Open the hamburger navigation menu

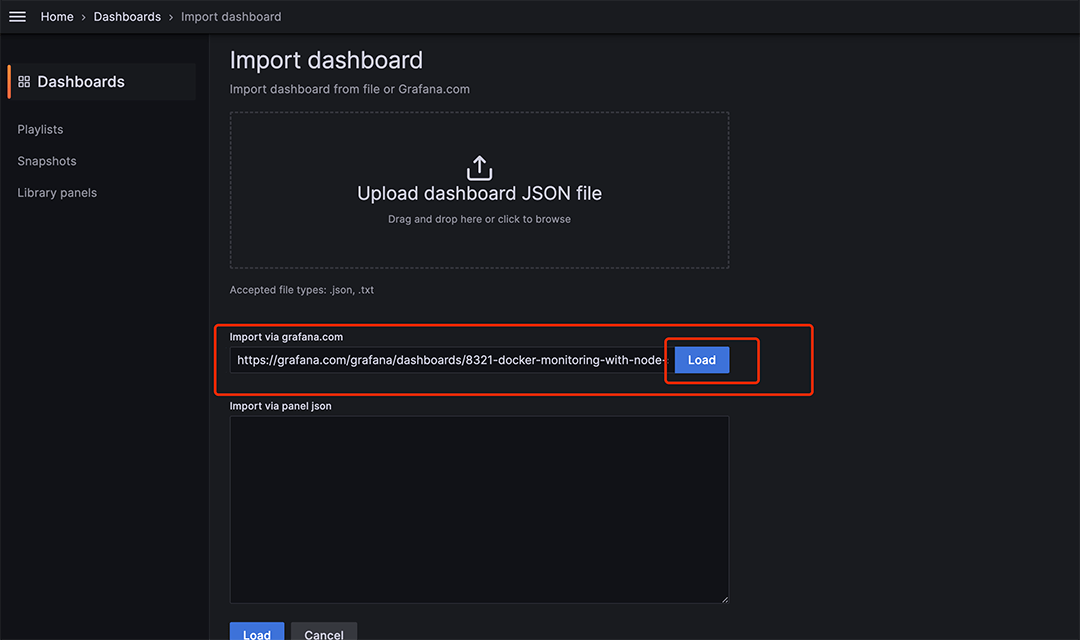[x=17, y=17]
